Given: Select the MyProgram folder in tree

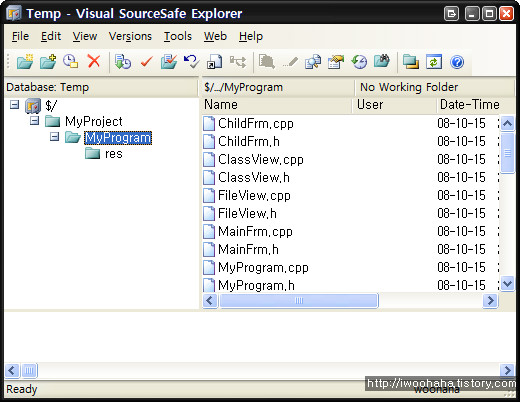Looking at the screenshot, I should (118, 138).
